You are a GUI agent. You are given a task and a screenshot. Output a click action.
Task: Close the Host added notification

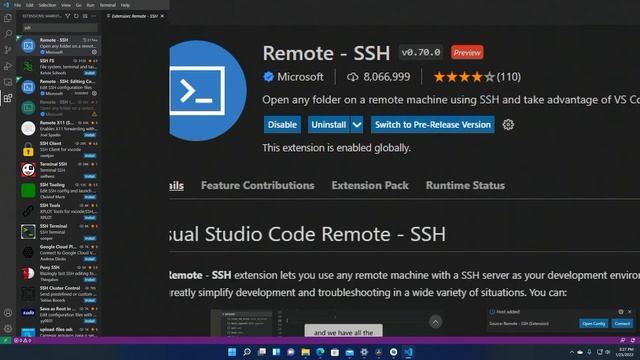tap(629, 311)
